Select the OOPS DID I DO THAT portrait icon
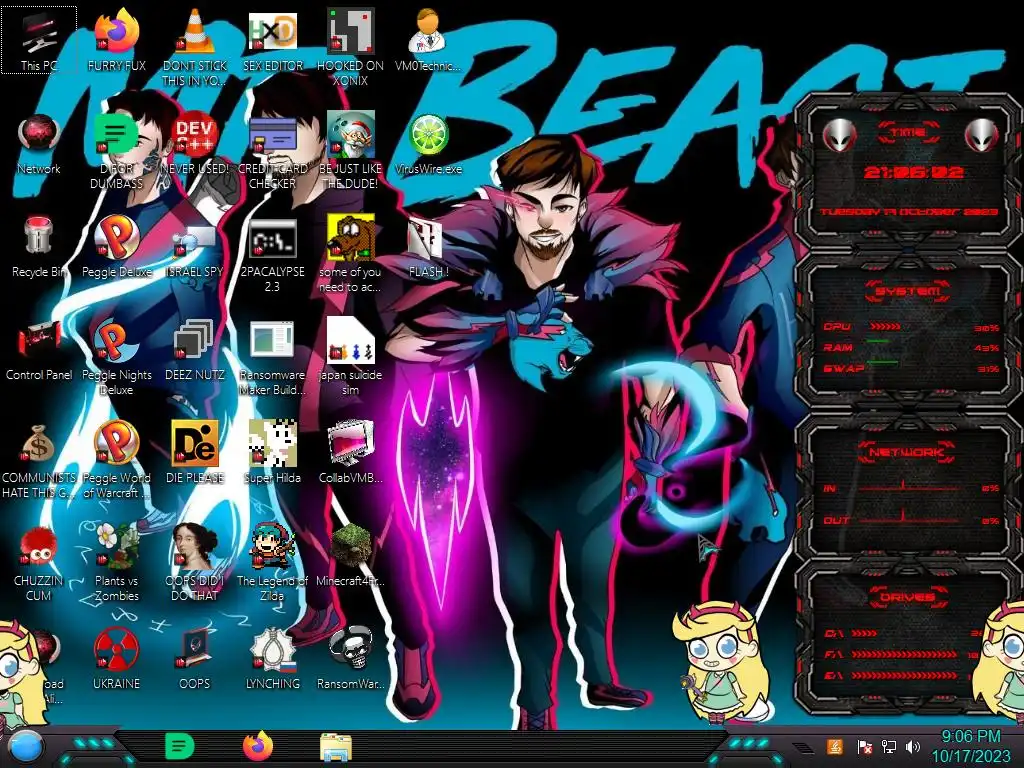1024x768 pixels. 195,564
